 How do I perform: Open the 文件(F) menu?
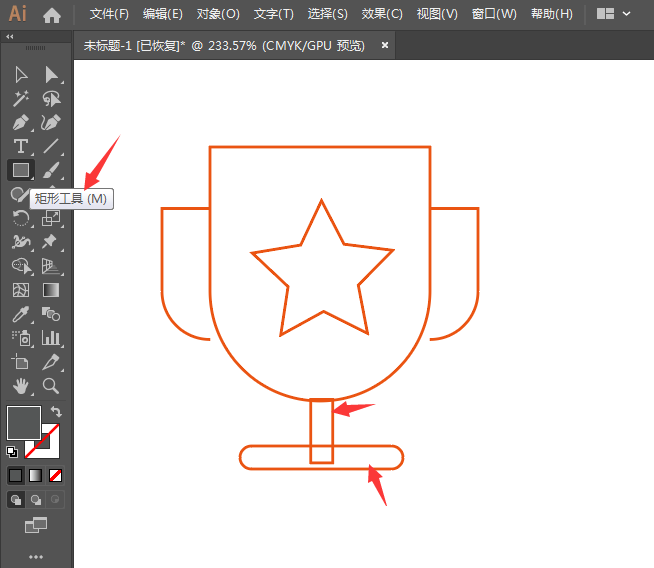tap(109, 14)
